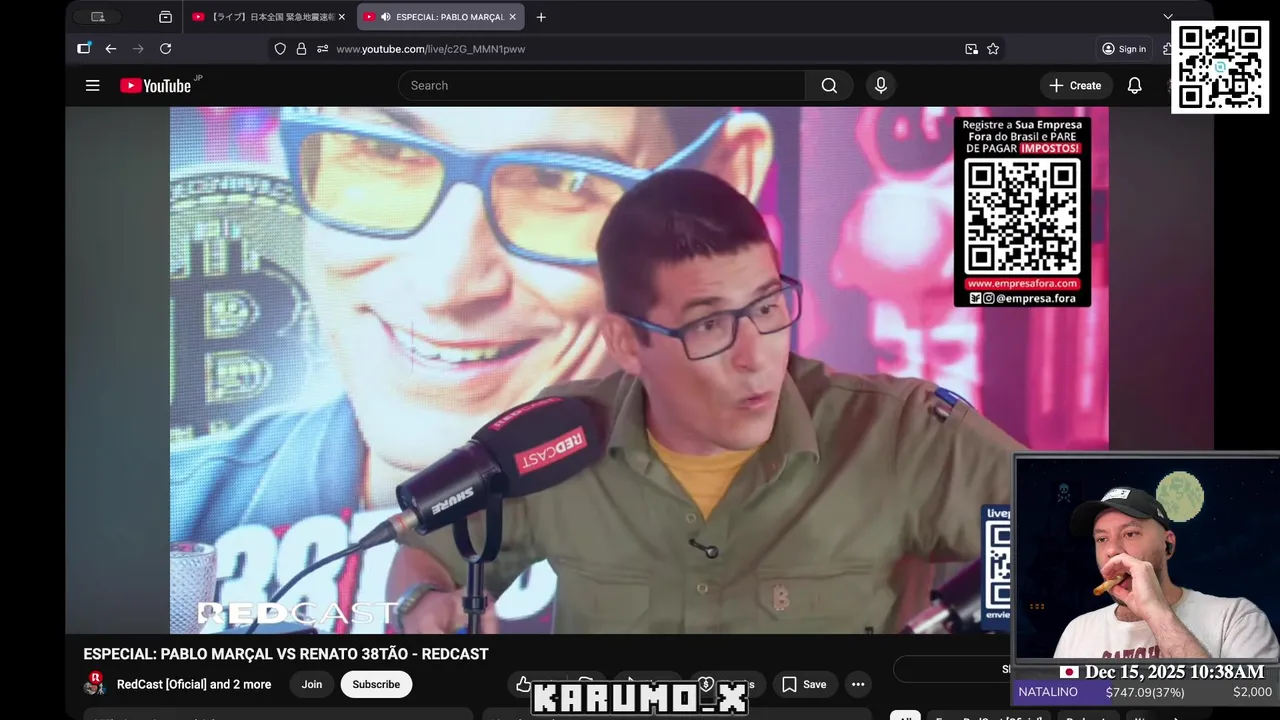Click the Create button
Image resolution: width=1280 pixels, height=720 pixels.
coord(1075,85)
